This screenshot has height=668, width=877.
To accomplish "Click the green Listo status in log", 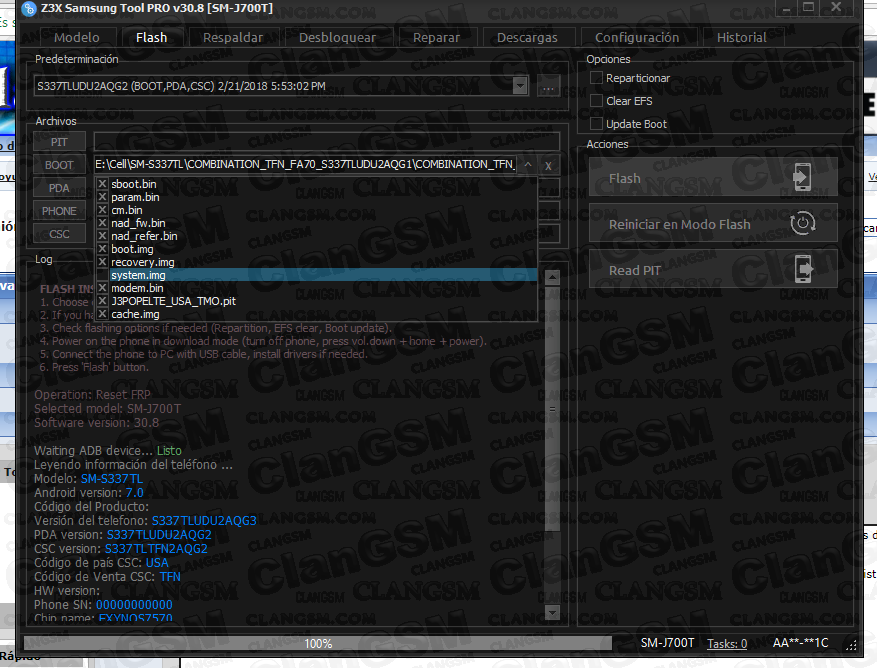I will coord(169,451).
